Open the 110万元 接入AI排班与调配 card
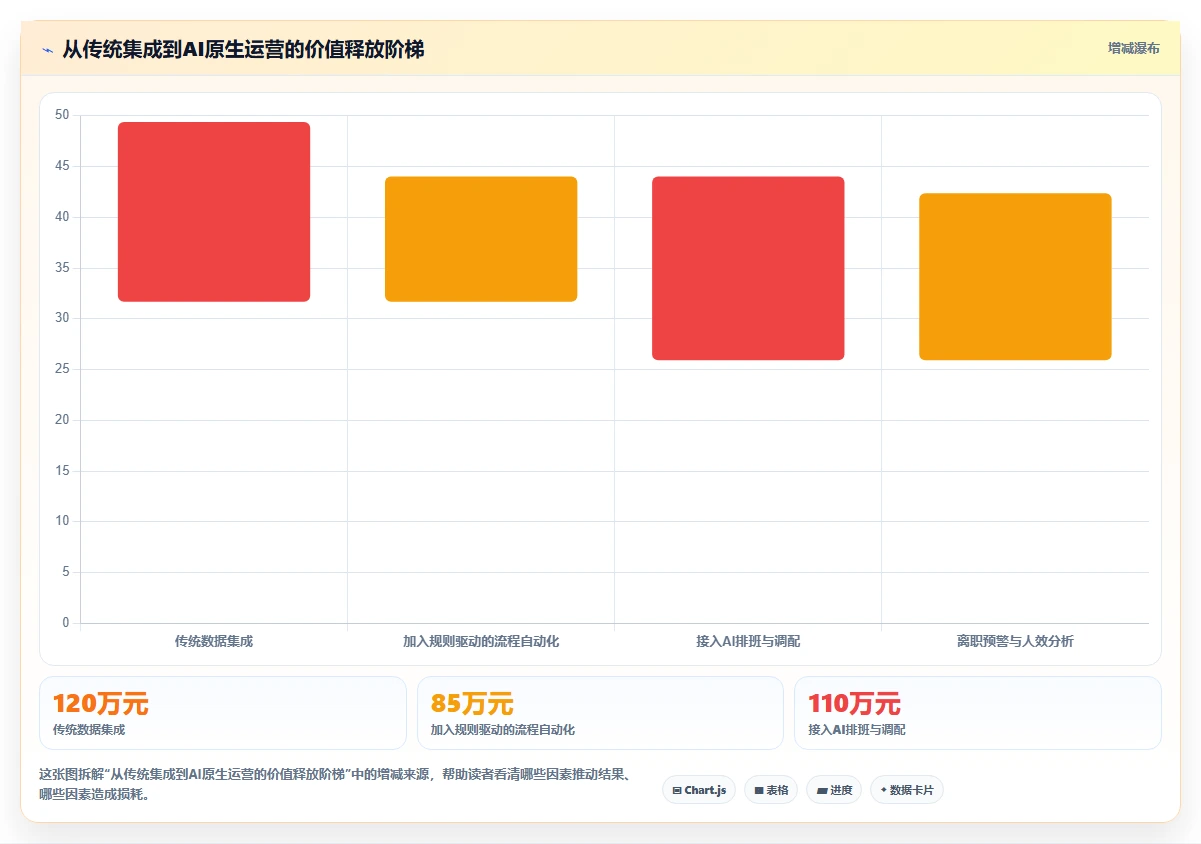1201x844 pixels. point(977,713)
